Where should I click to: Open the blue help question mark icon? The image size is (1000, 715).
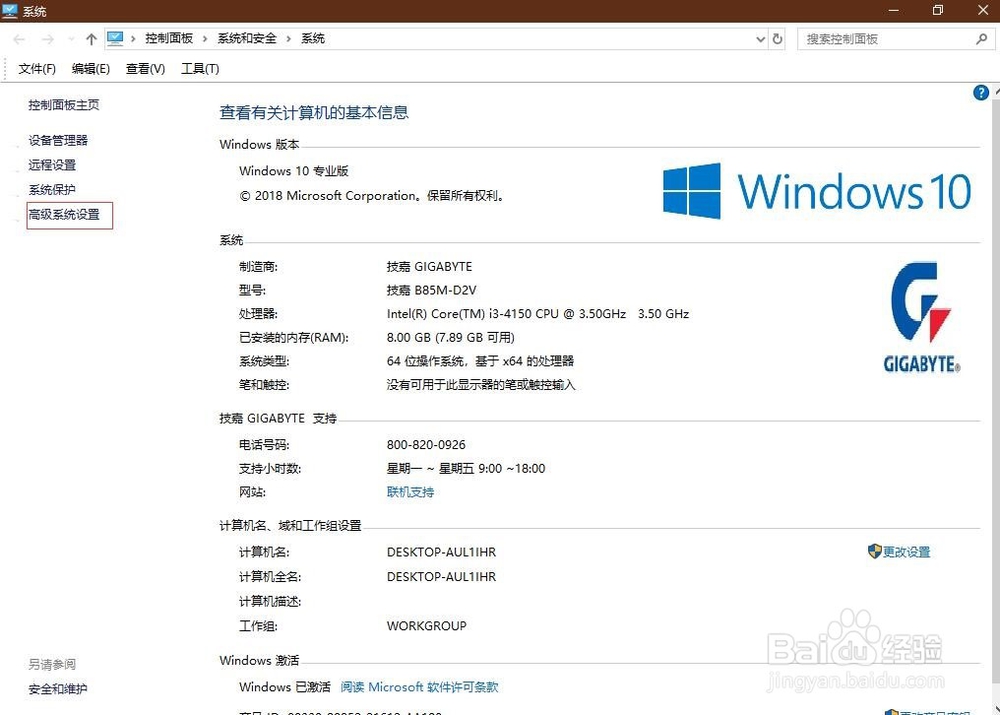click(x=981, y=92)
